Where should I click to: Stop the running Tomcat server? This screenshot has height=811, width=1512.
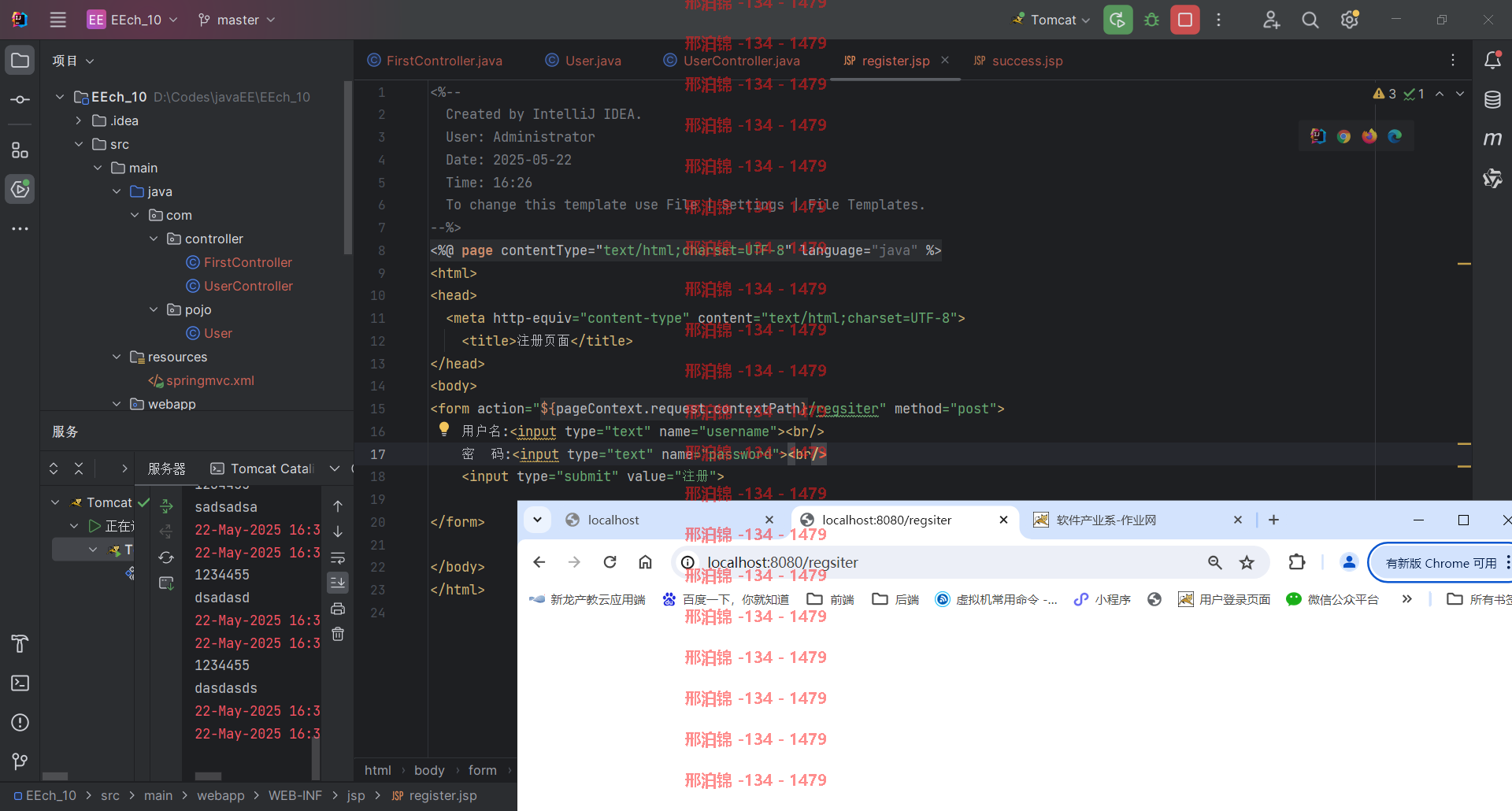(1185, 20)
